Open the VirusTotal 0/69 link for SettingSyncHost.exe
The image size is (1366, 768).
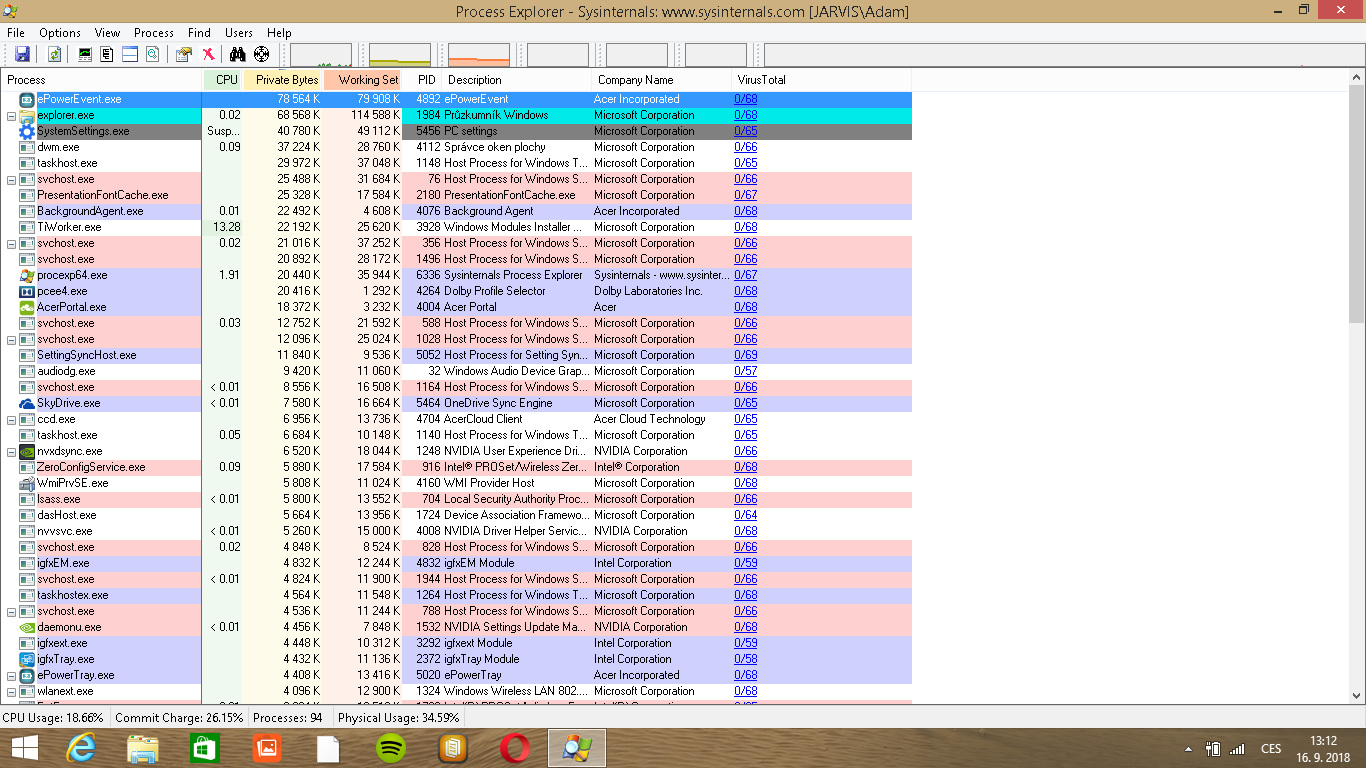tap(745, 355)
